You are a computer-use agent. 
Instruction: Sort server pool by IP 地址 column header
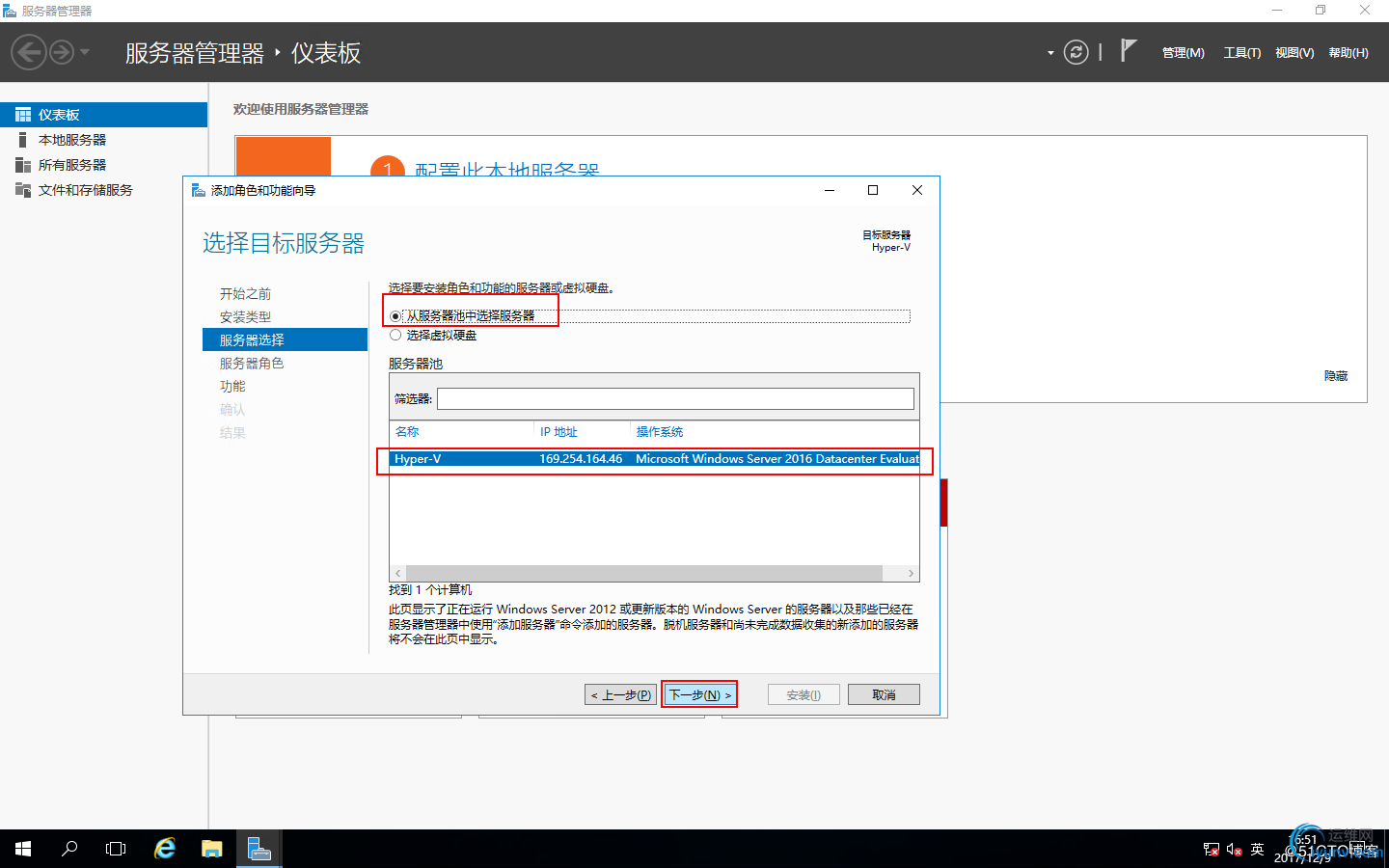(558, 432)
